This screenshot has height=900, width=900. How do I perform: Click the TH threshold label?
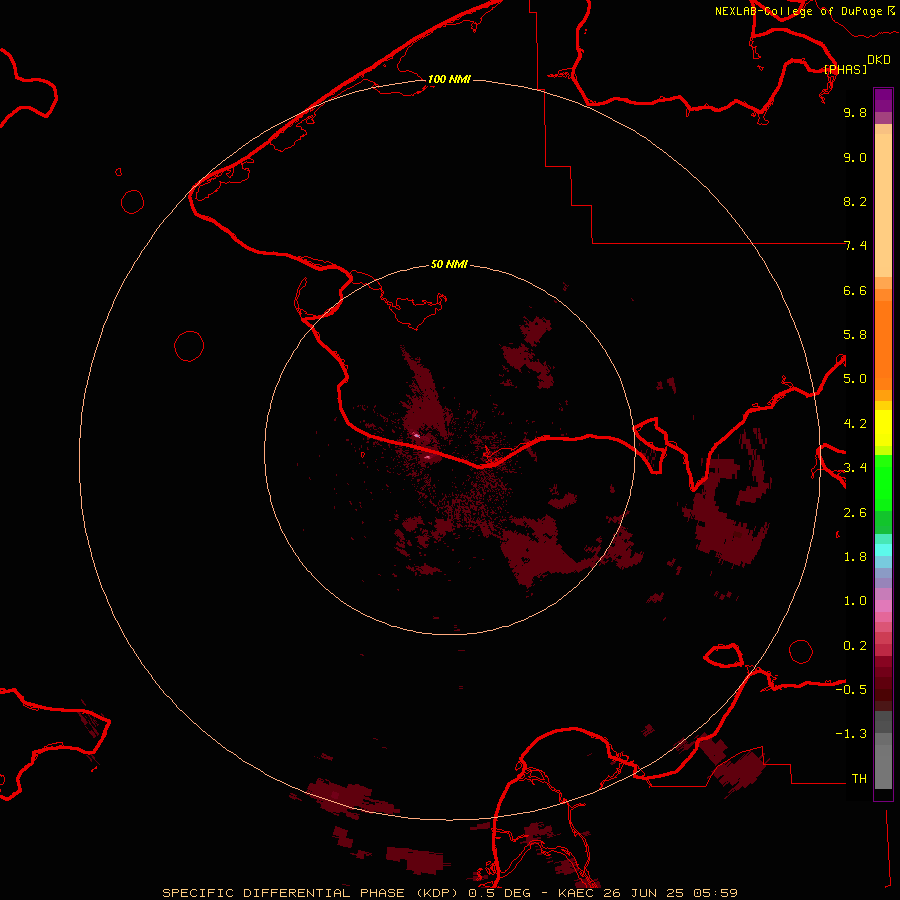[x=859, y=779]
